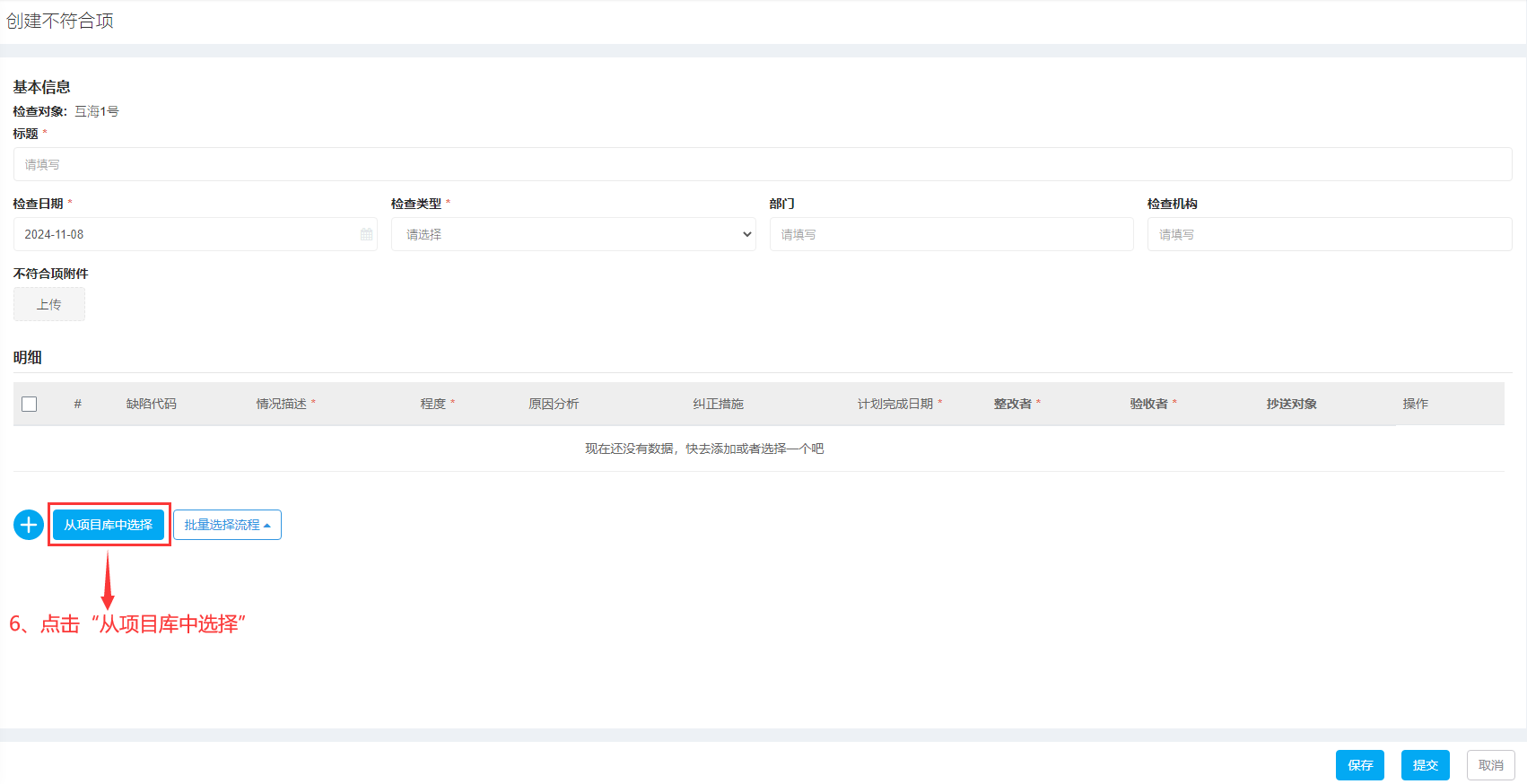The image size is (1527, 784).
Task: Click the 整改者 column header
Action: [x=1013, y=404]
